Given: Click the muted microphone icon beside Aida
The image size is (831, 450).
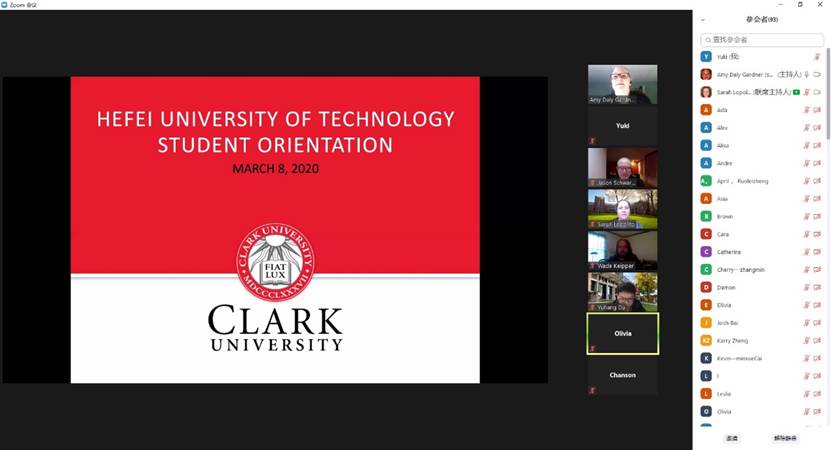Looking at the screenshot, I should (806, 110).
